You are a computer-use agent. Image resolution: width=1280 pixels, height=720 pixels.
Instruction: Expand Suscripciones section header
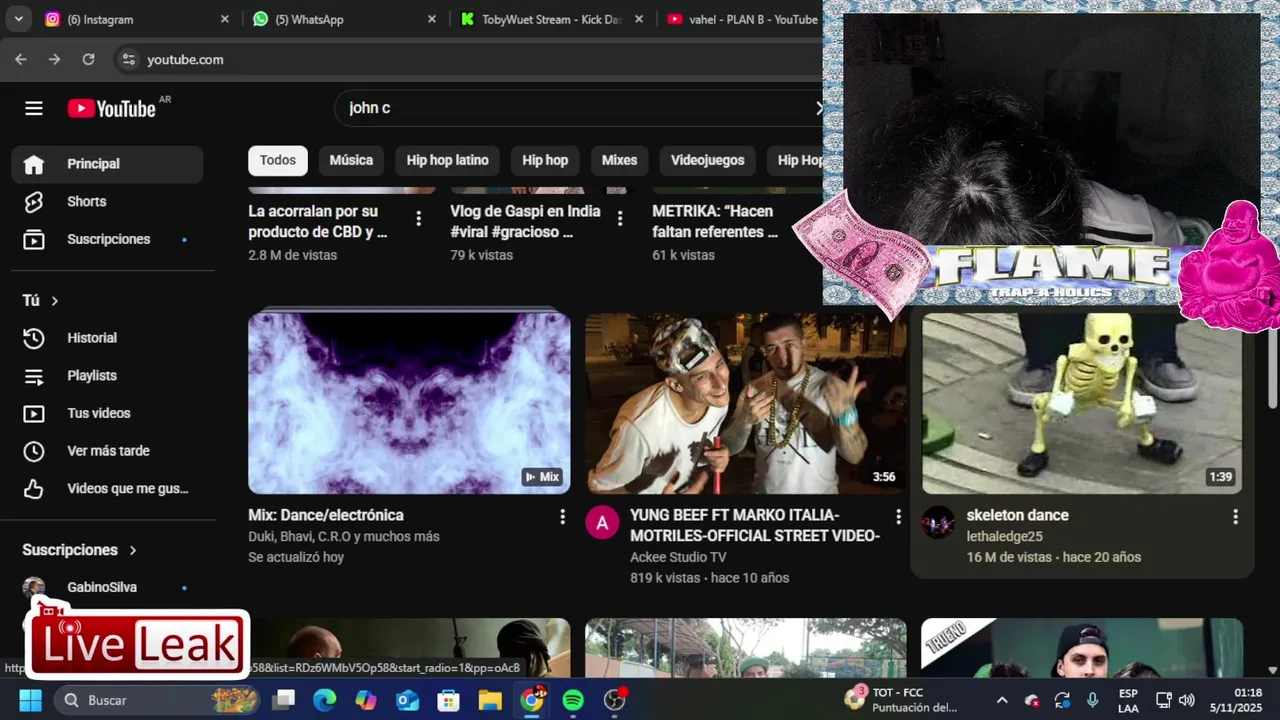pos(80,550)
